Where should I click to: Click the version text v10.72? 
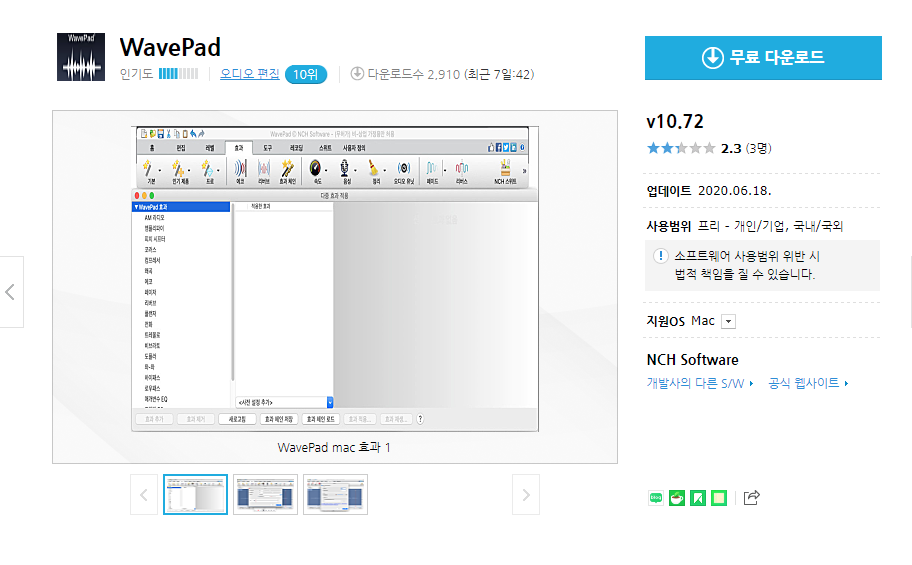tap(675, 122)
